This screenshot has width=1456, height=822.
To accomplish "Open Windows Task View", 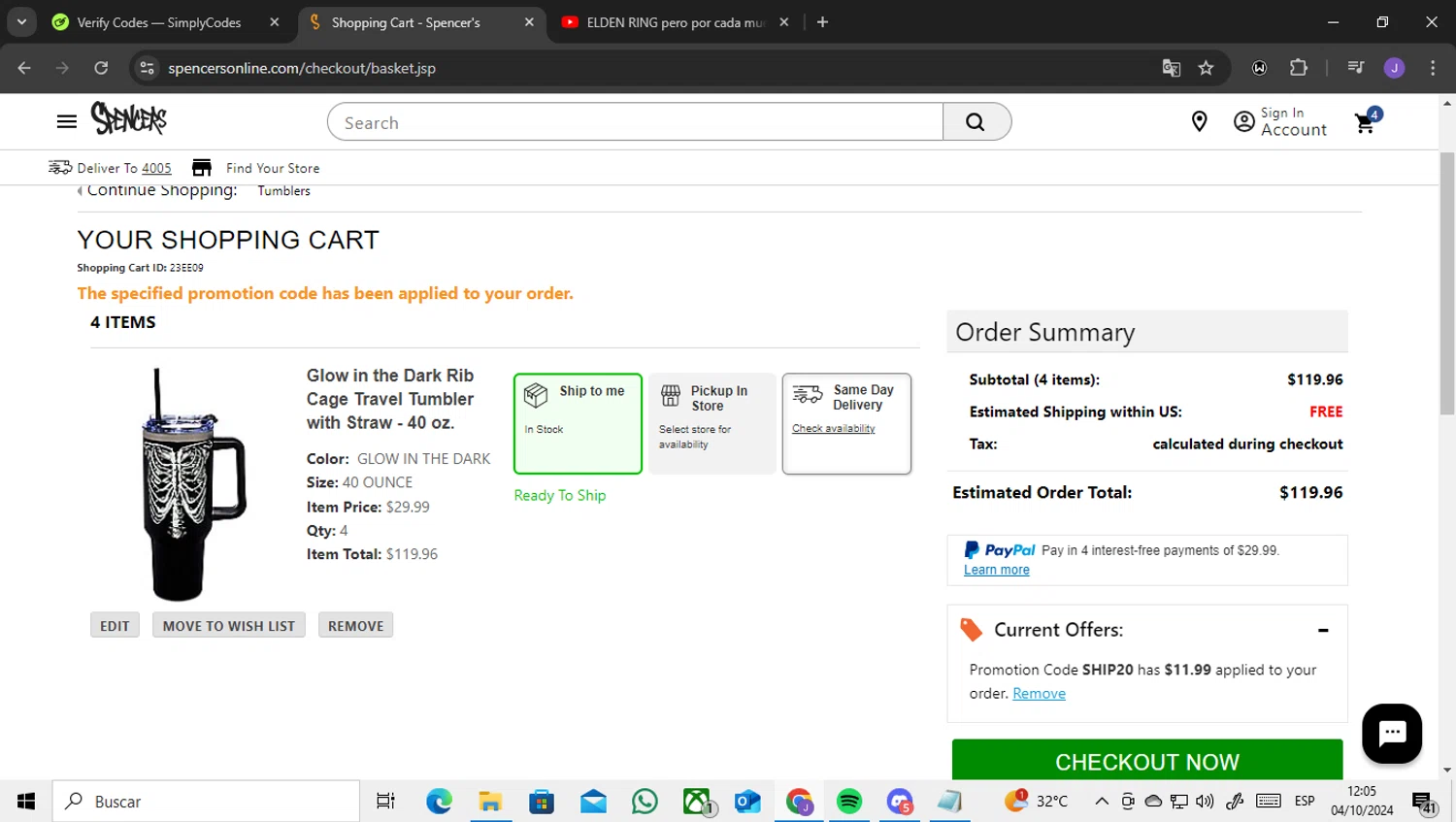I will point(385,802).
